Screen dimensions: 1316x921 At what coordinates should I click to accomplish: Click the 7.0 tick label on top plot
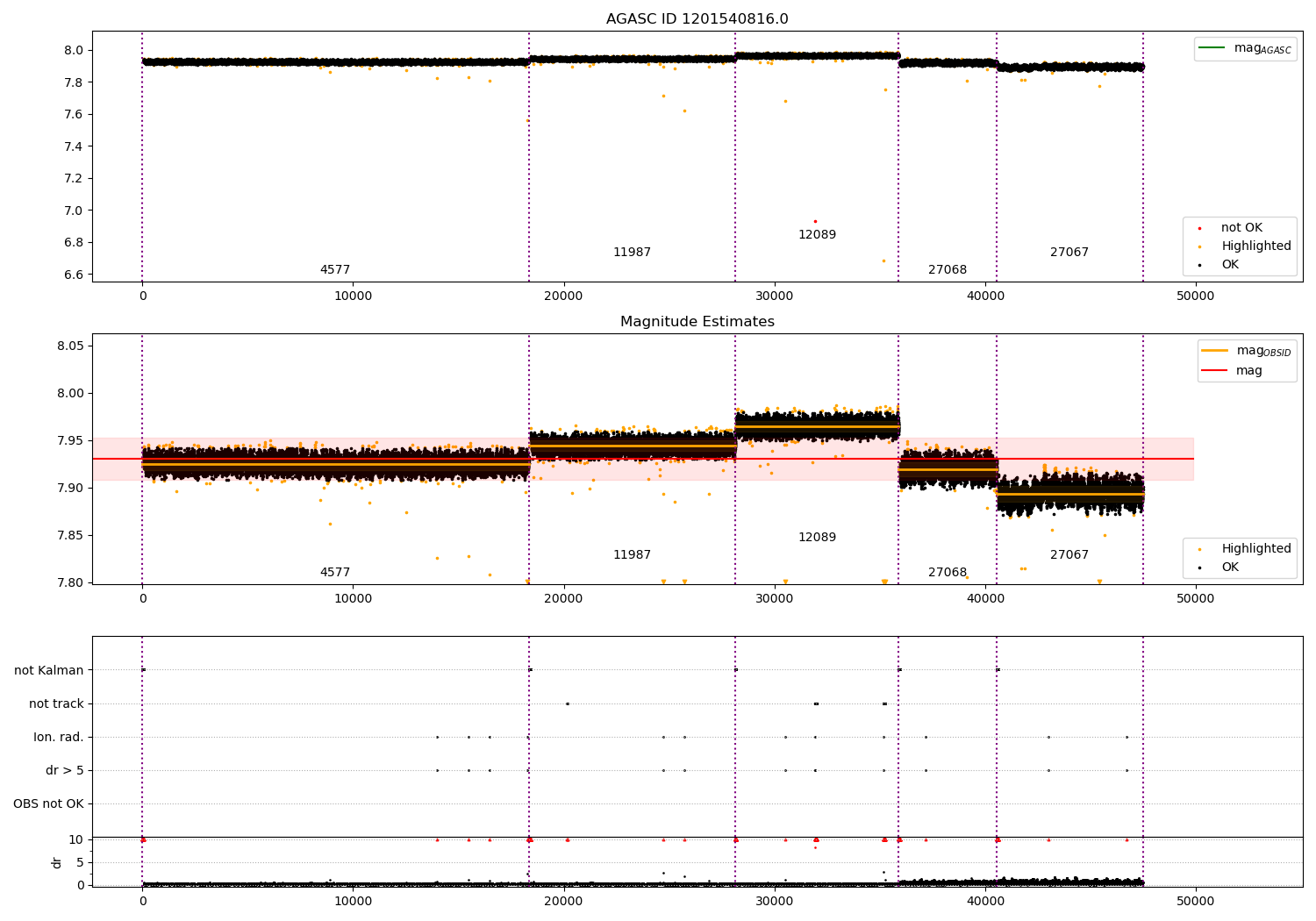pyautogui.click(x=73, y=211)
